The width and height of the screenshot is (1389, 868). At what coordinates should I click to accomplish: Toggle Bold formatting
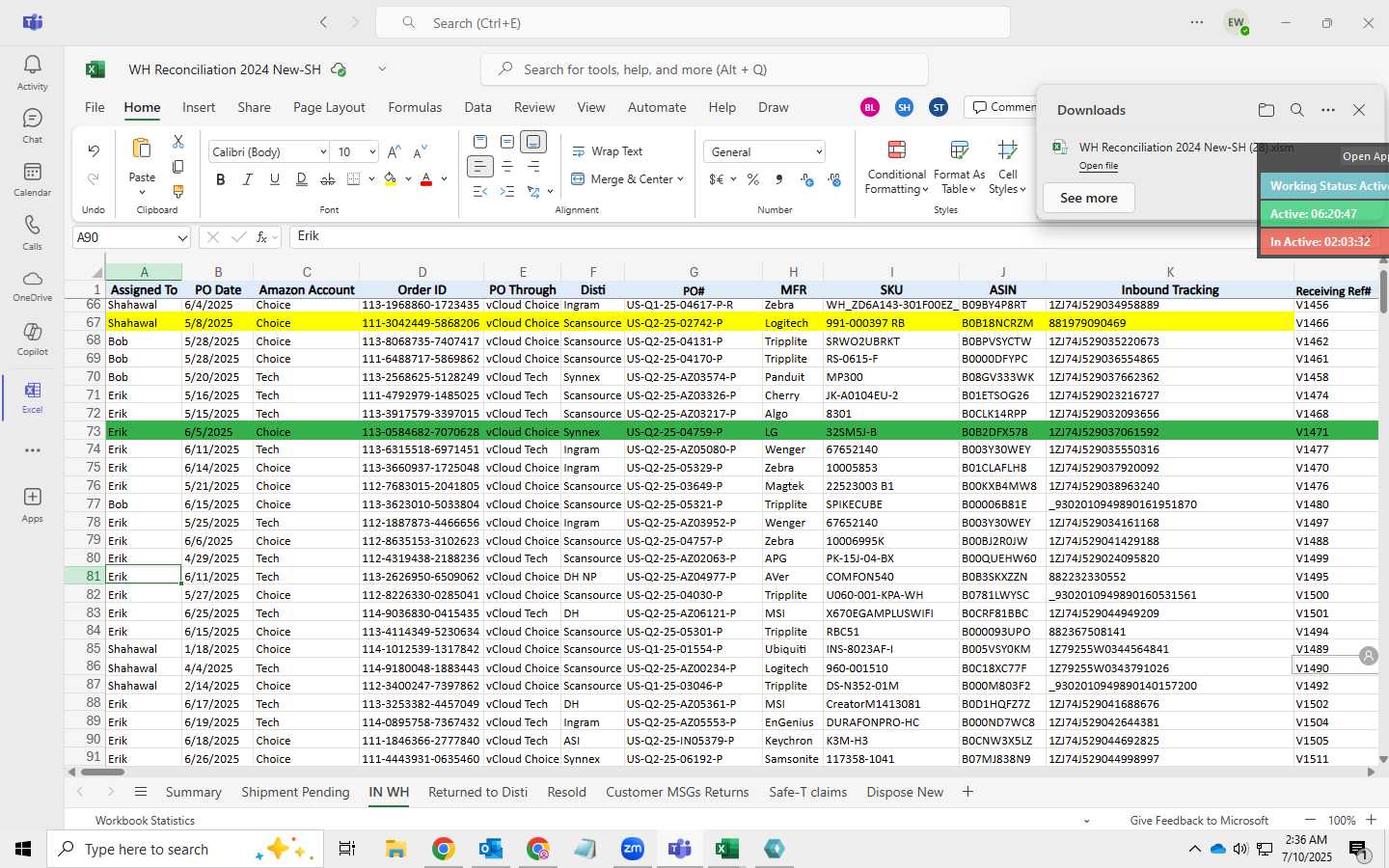point(221,179)
